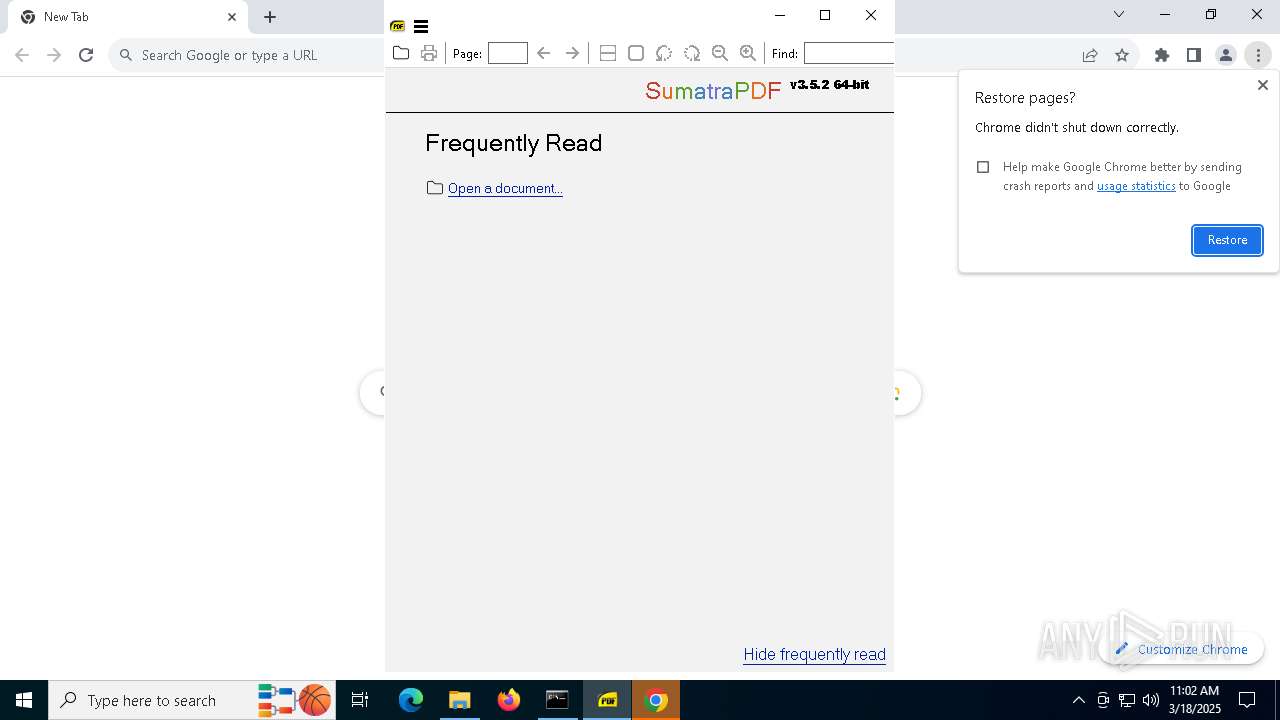Open Chrome tab search dropdown chevron
This screenshot has height=720, width=1280.
coord(1119,14)
